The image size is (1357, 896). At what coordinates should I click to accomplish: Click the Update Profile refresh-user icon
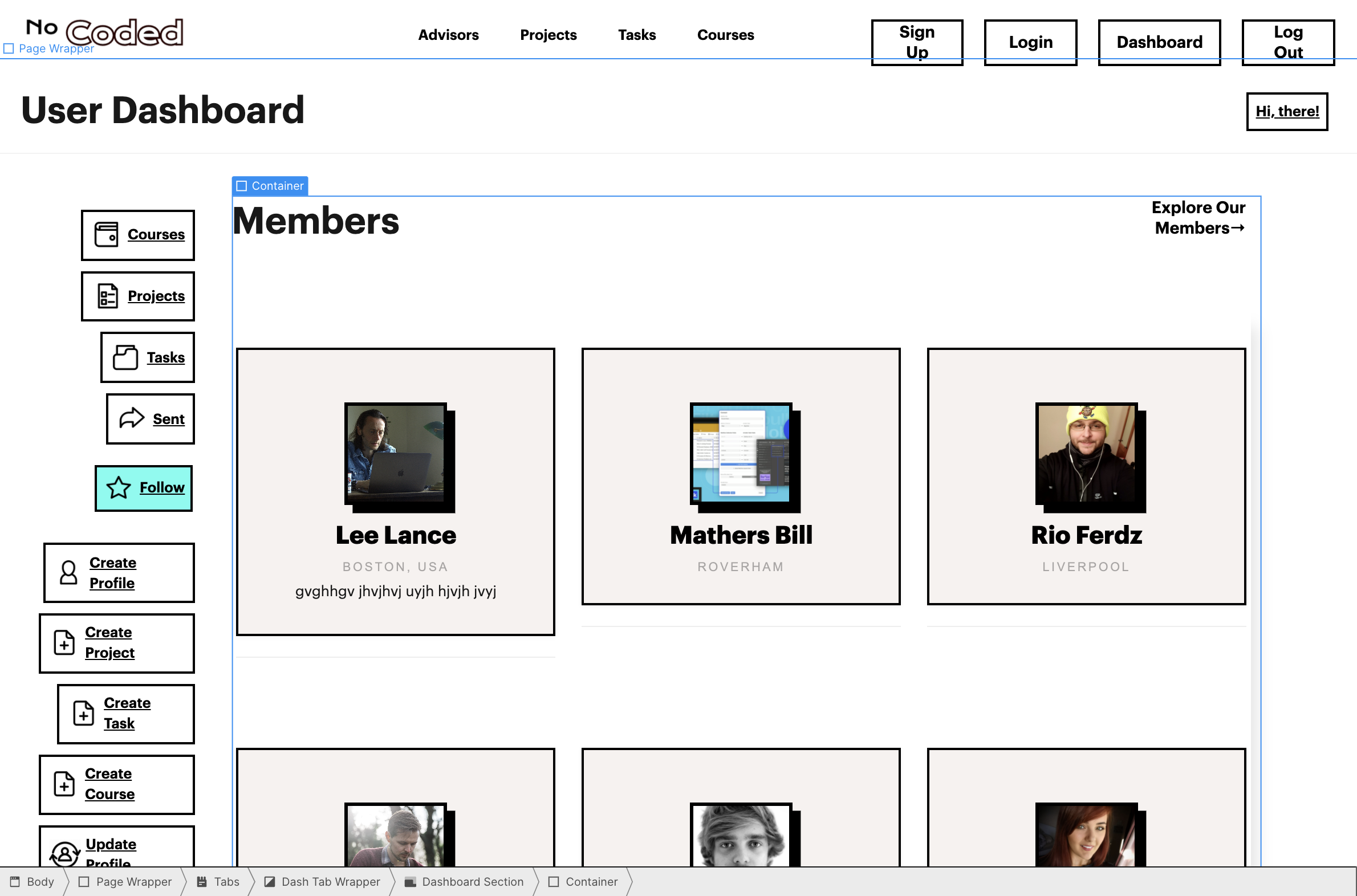(64, 854)
